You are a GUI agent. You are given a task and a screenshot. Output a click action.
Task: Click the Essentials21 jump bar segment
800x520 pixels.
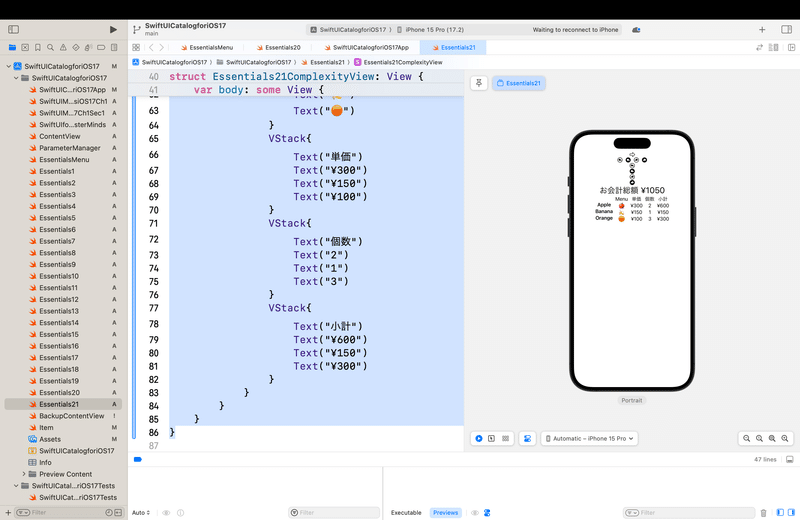pyautogui.click(x=322, y=62)
